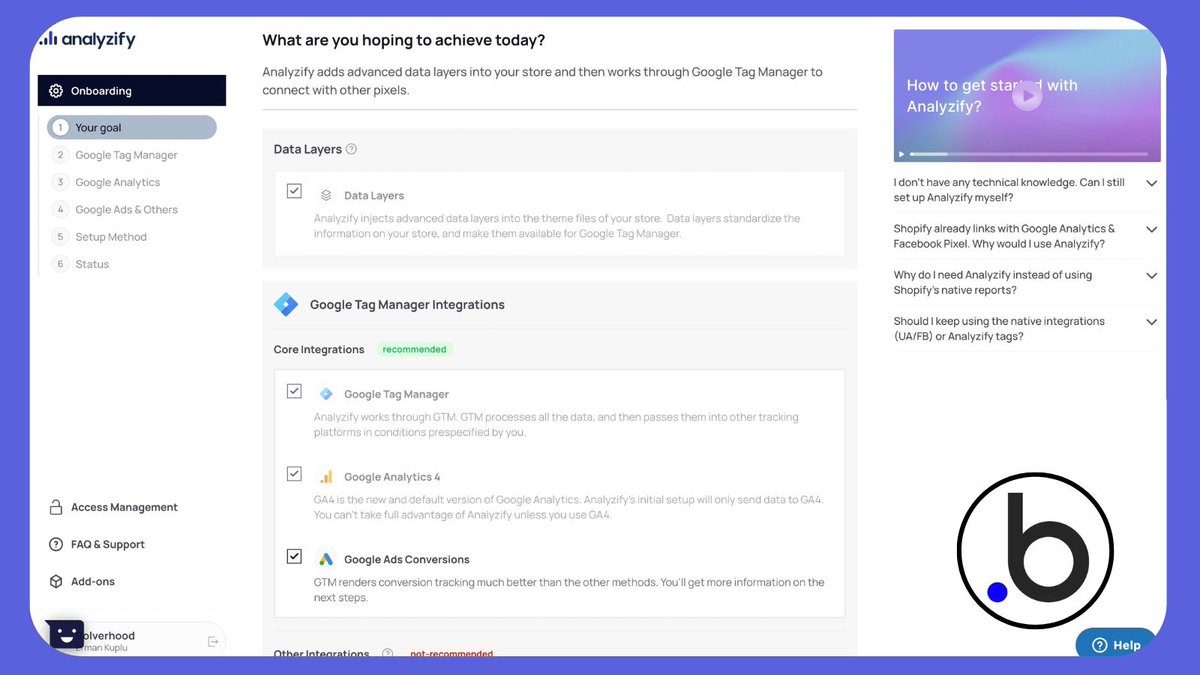Screen dimensions: 1200x675
Task: Click the small play control under video
Action: pyautogui.click(x=901, y=154)
